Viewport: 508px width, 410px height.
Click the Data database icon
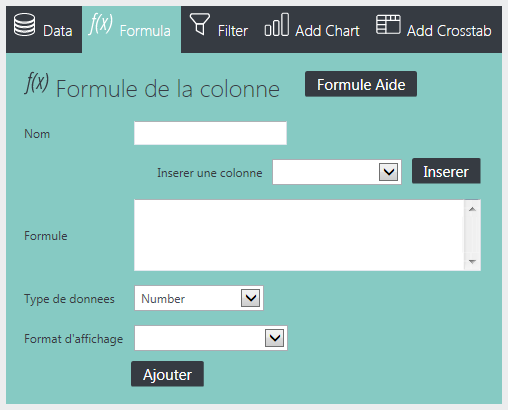24,25
